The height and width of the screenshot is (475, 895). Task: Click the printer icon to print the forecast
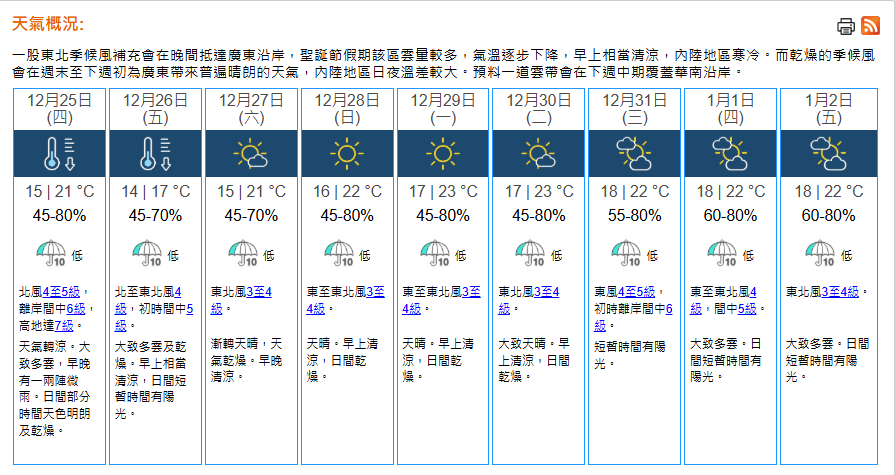pos(846,26)
